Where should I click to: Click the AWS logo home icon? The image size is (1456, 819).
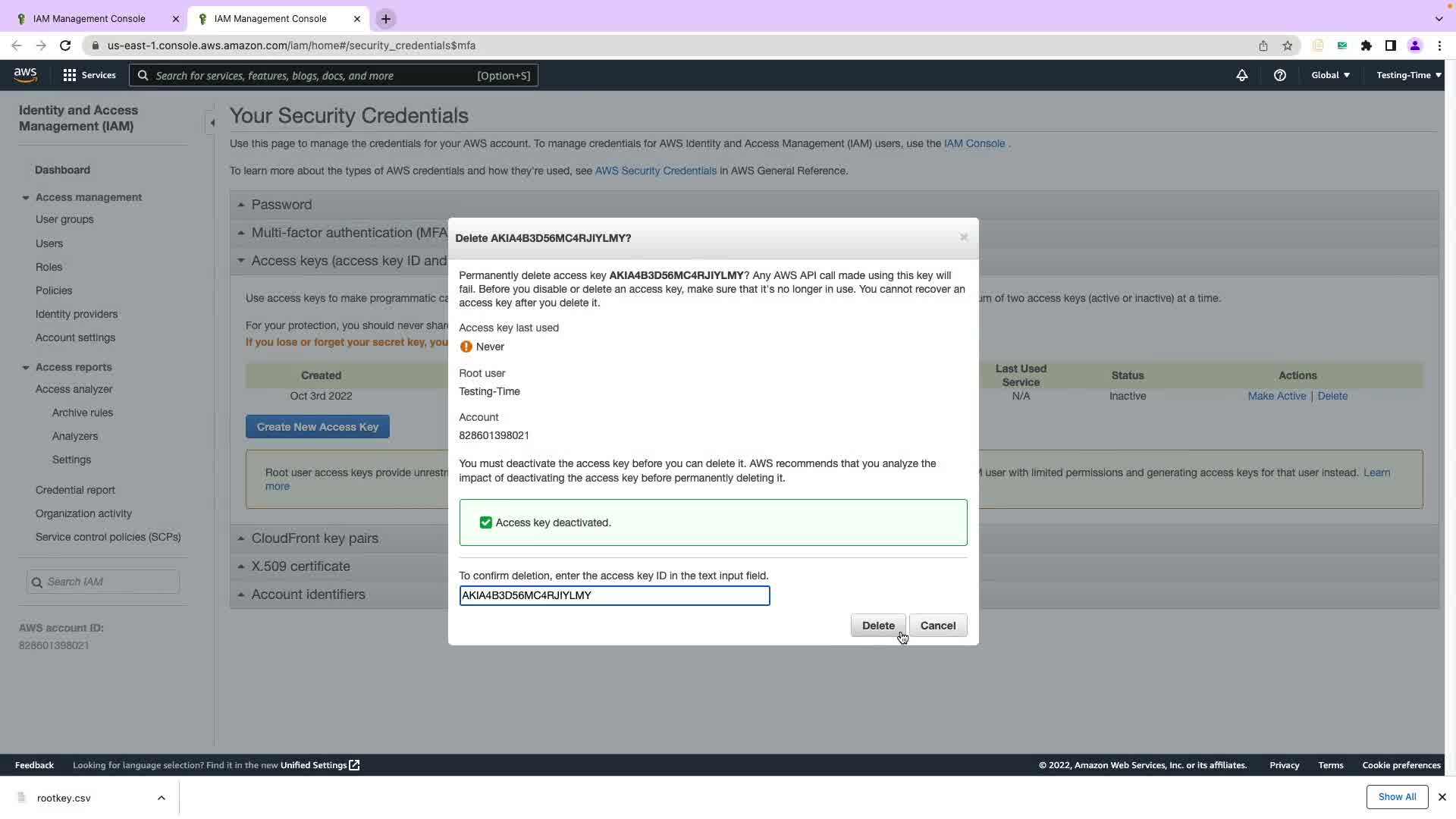[x=25, y=74]
